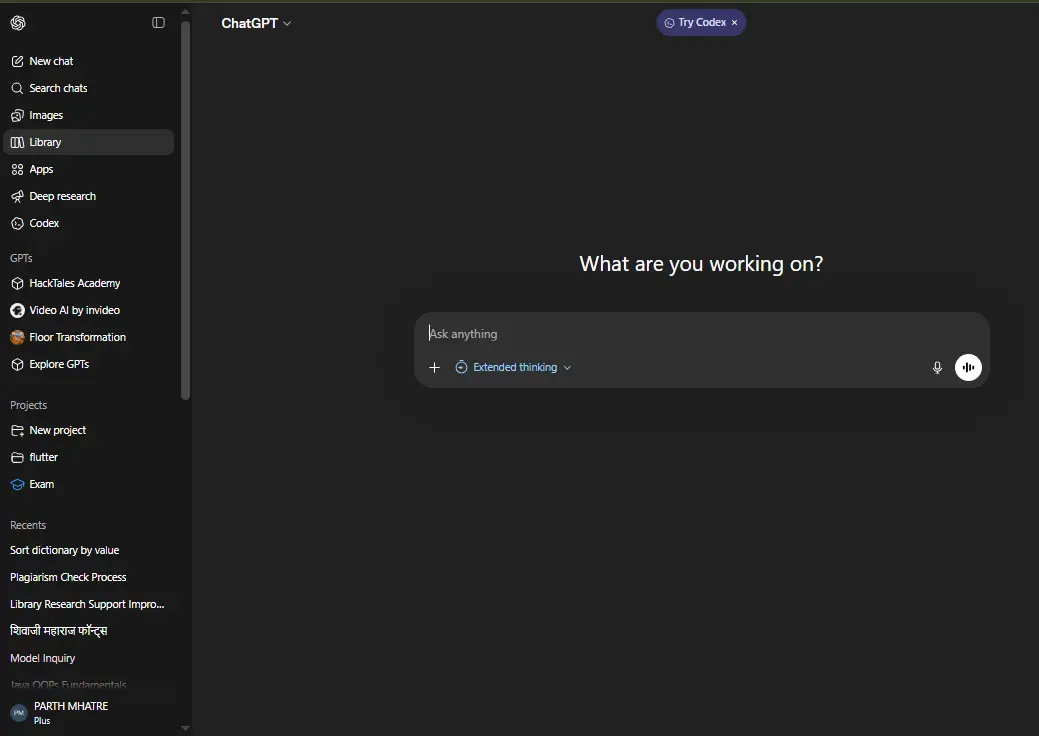Click the Apps grid icon
This screenshot has width=1039, height=736.
[x=18, y=170]
